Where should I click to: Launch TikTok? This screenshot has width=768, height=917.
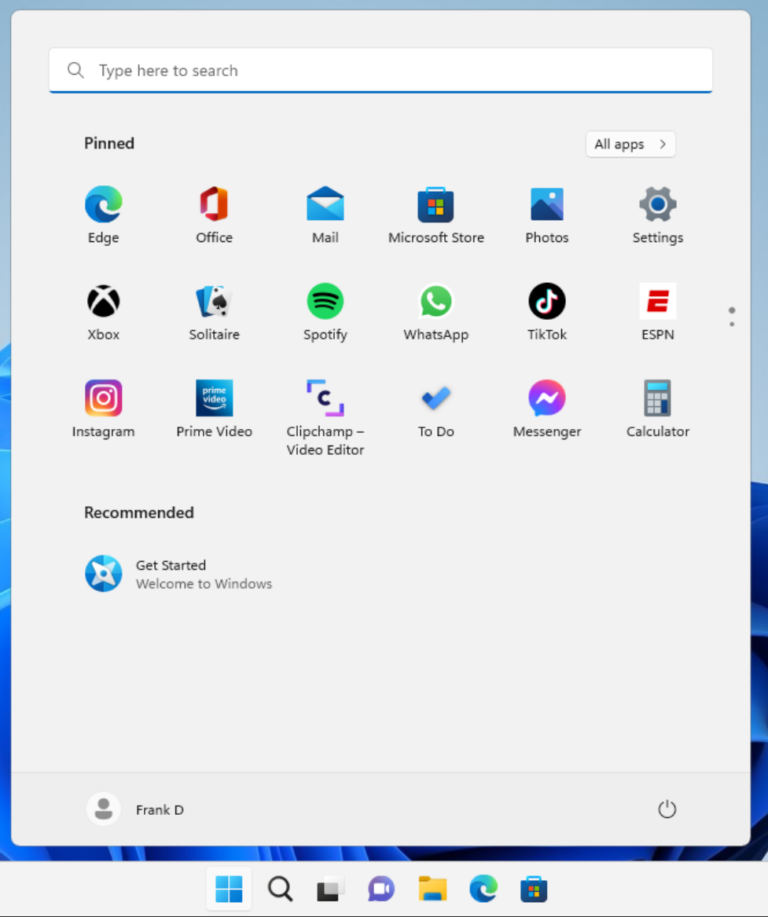[547, 312]
